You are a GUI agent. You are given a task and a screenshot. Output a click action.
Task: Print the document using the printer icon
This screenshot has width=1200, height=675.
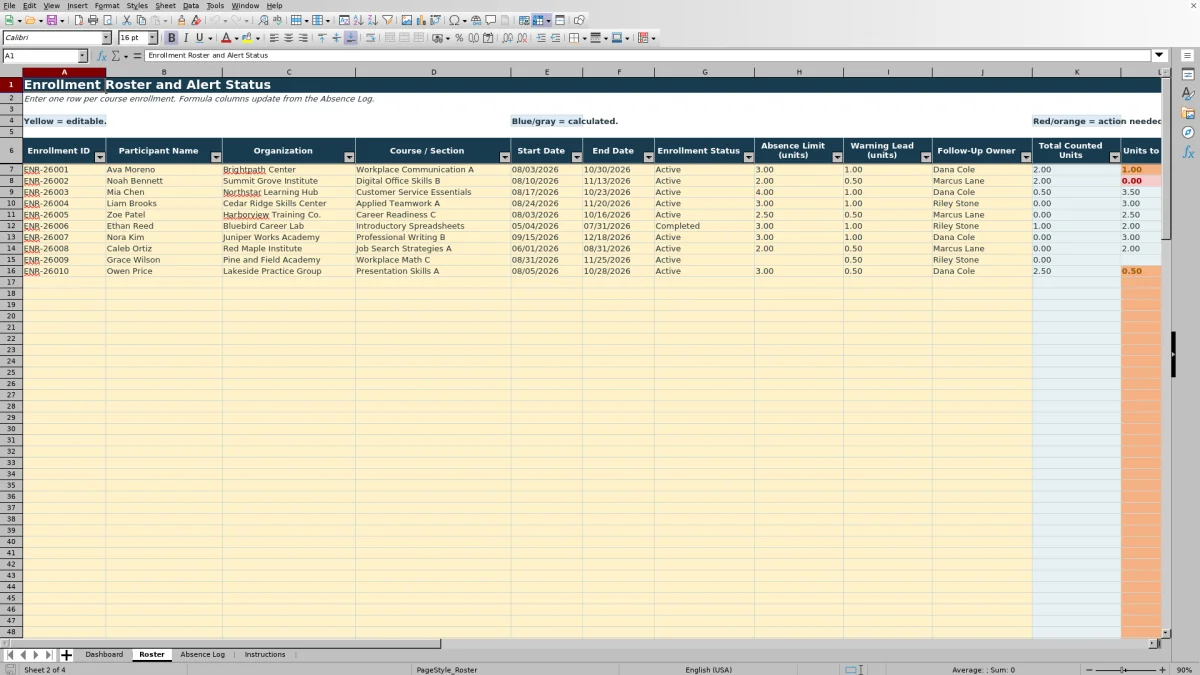coord(93,20)
